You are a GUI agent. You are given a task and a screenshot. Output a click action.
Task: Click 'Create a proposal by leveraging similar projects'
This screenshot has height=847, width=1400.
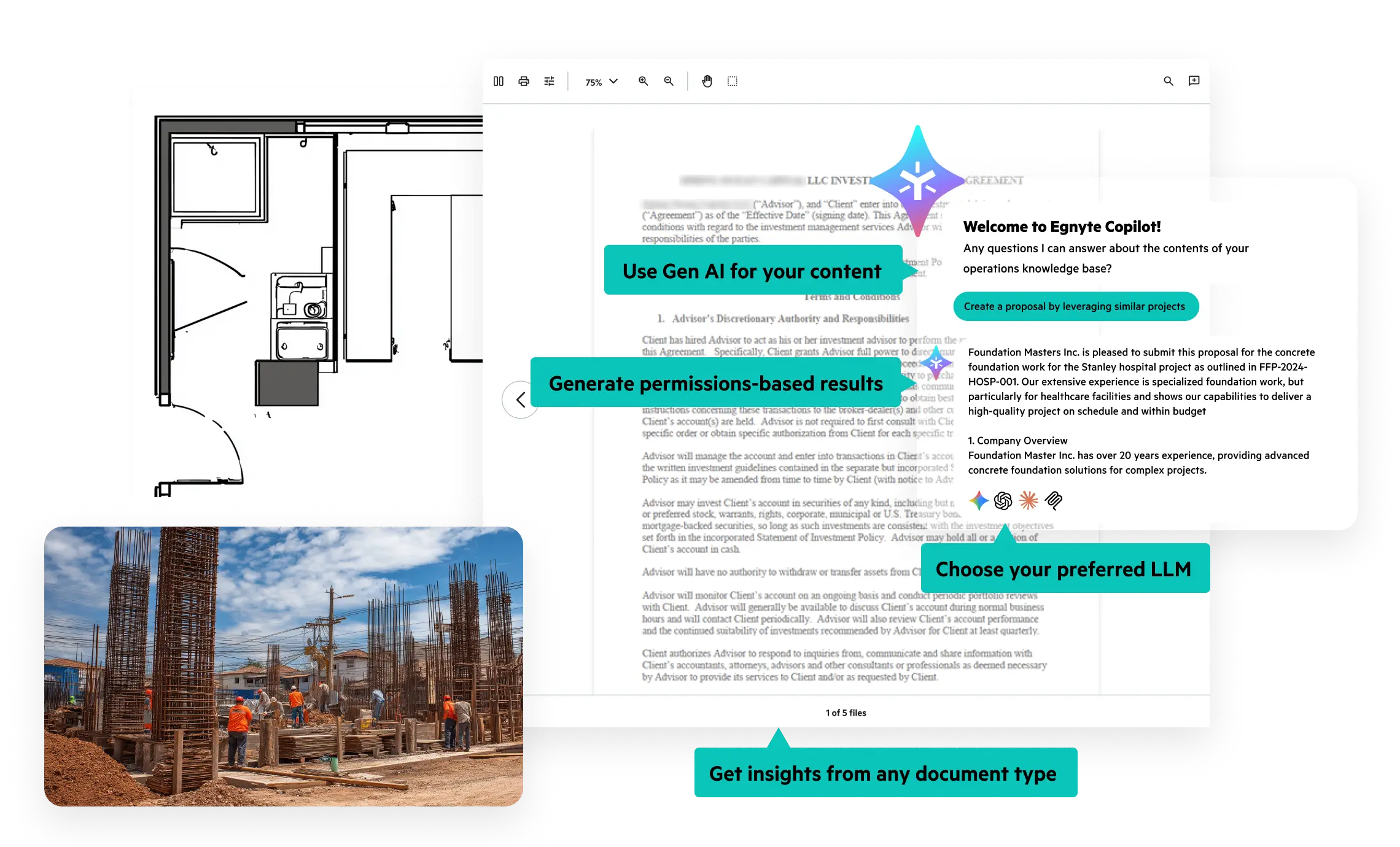1075,306
